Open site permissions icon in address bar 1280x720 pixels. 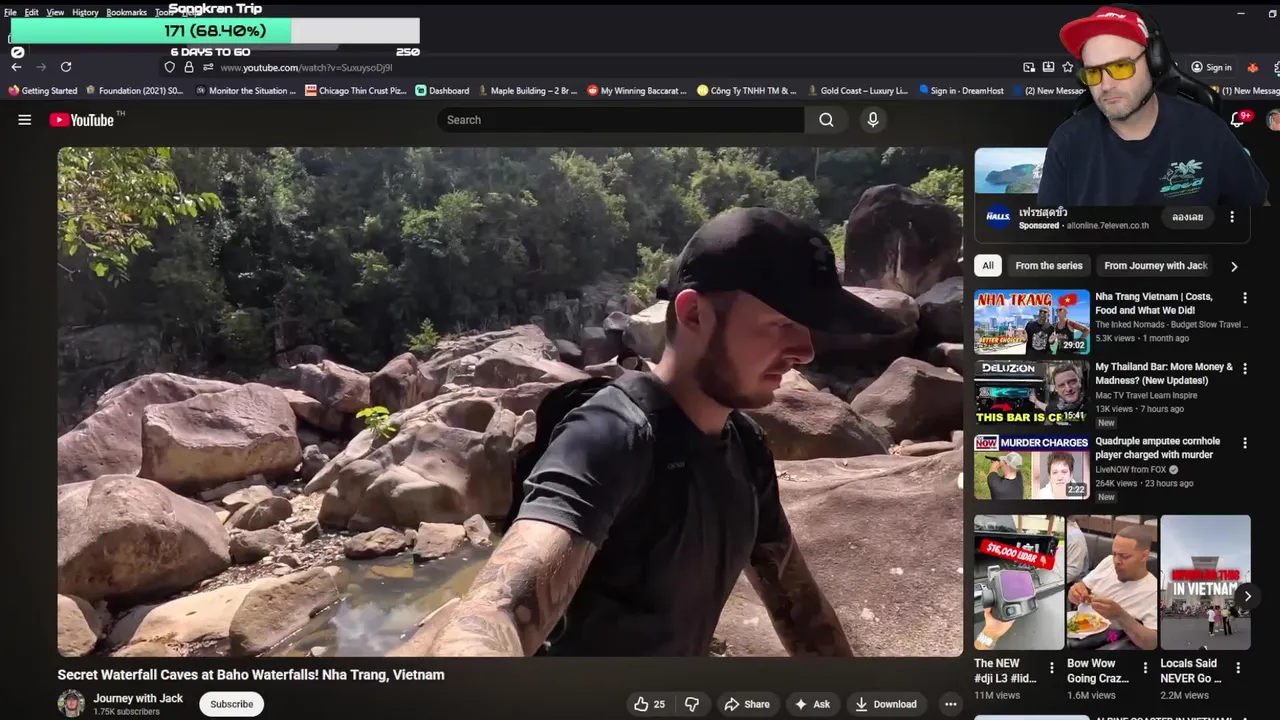tap(208, 67)
